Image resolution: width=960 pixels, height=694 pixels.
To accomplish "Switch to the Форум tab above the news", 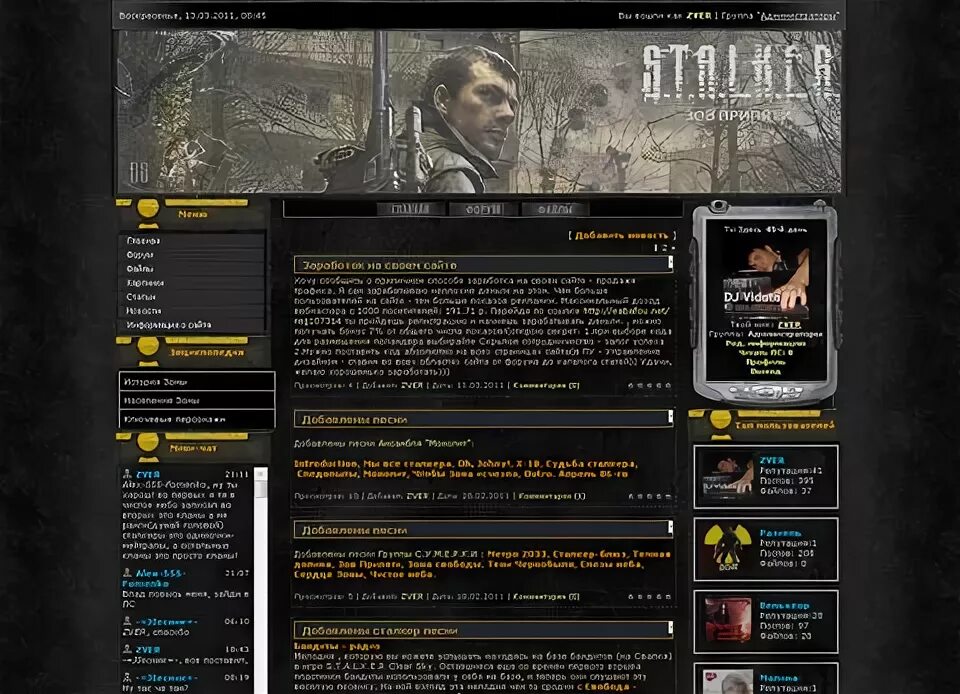I will 483,209.
